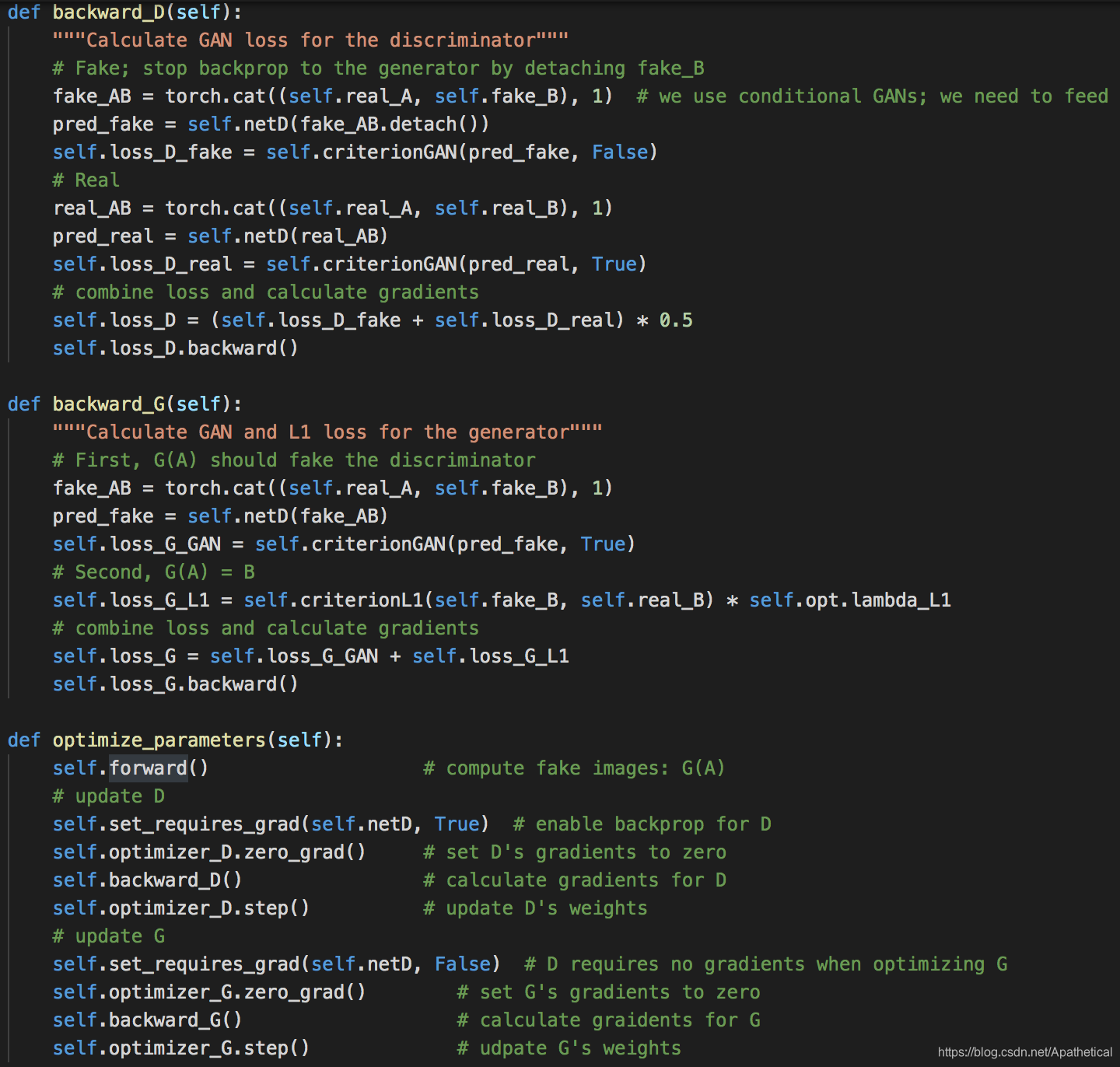Image resolution: width=1120 pixels, height=1067 pixels.
Task: Click the 'backward_G' function name
Action: [109, 404]
